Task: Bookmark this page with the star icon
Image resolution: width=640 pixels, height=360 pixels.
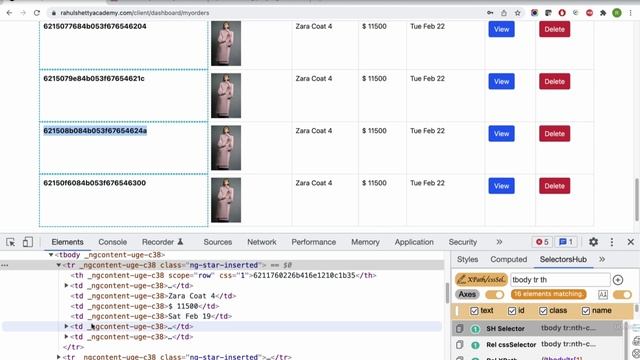Action: (518, 13)
